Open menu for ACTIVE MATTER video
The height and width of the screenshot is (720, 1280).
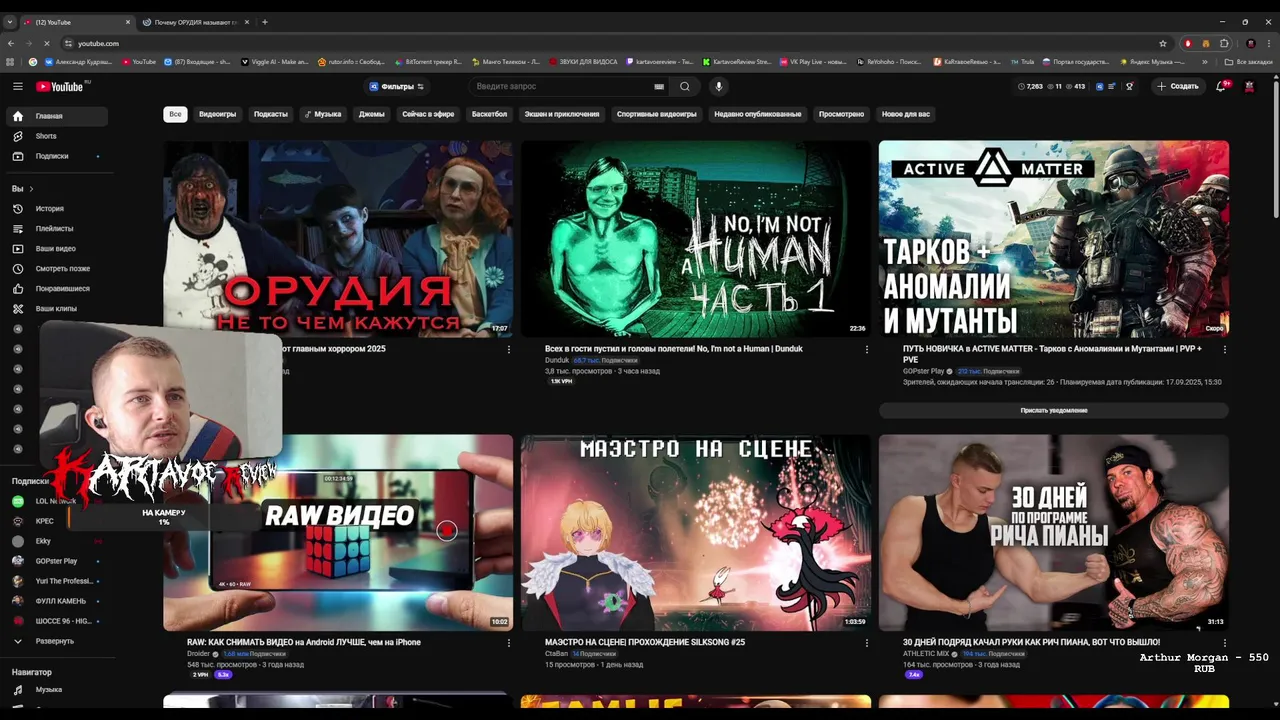tap(1225, 349)
